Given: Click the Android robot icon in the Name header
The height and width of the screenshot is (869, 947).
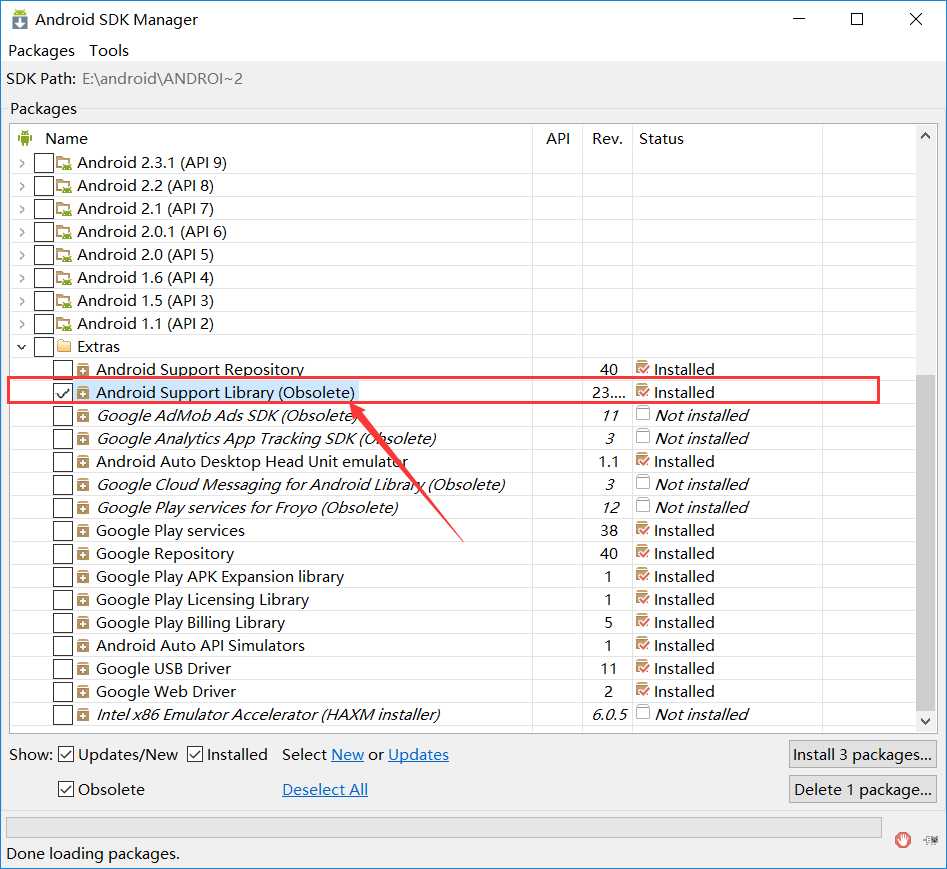Looking at the screenshot, I should point(25,138).
